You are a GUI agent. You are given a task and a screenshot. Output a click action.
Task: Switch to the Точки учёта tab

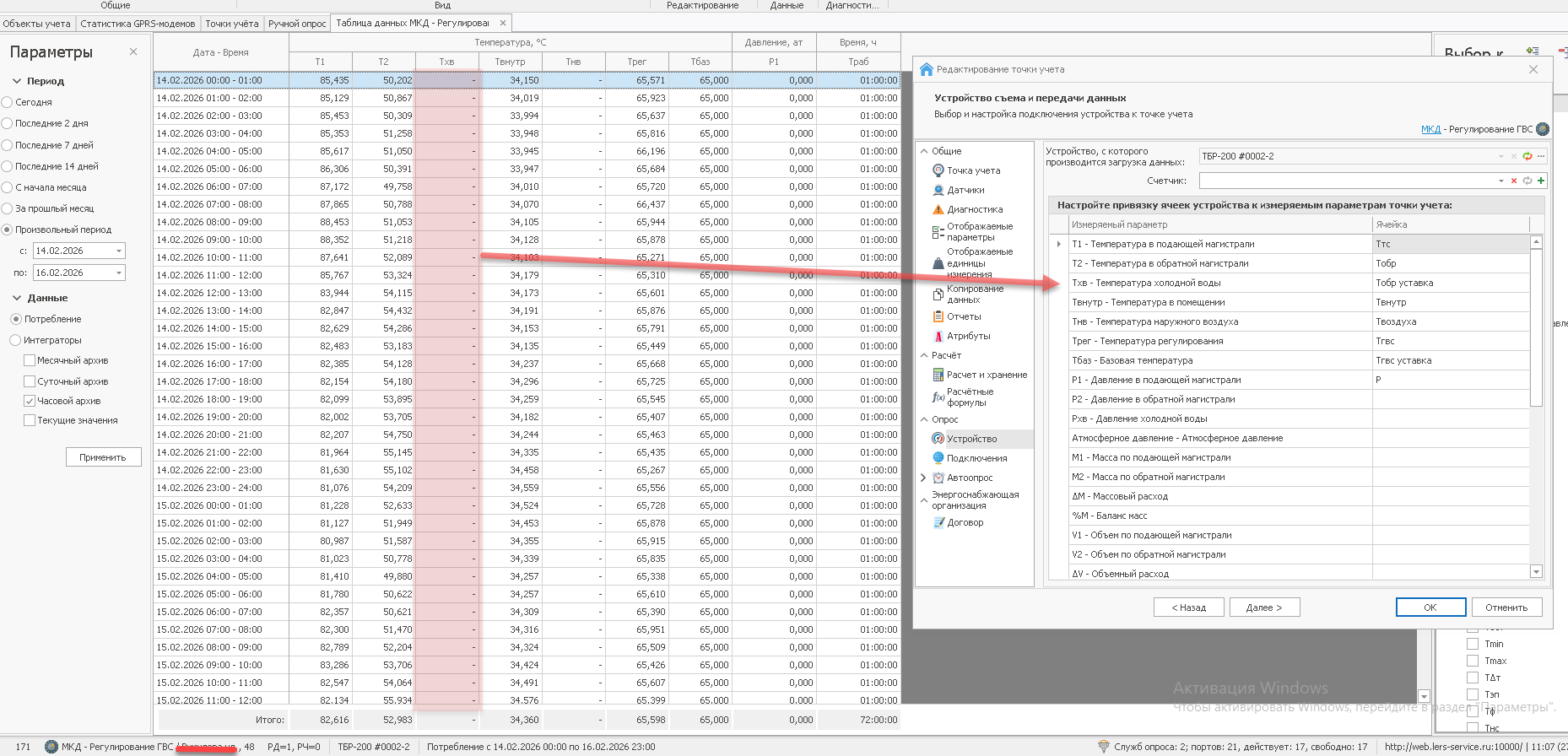pyautogui.click(x=231, y=24)
